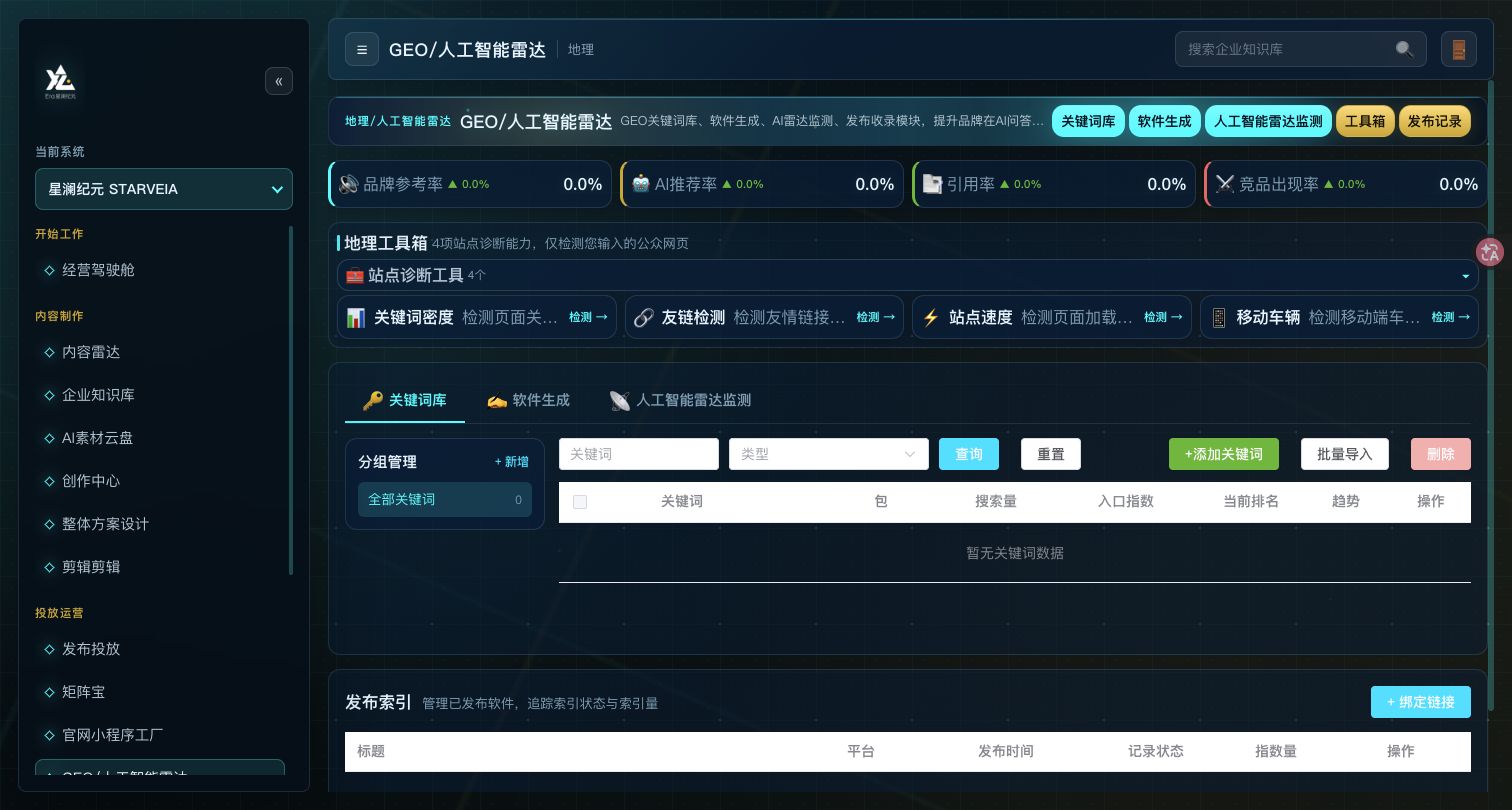Viewport: 1512px width, 810px height.
Task: Click the 关键词库 header pill button
Action: coord(1088,121)
